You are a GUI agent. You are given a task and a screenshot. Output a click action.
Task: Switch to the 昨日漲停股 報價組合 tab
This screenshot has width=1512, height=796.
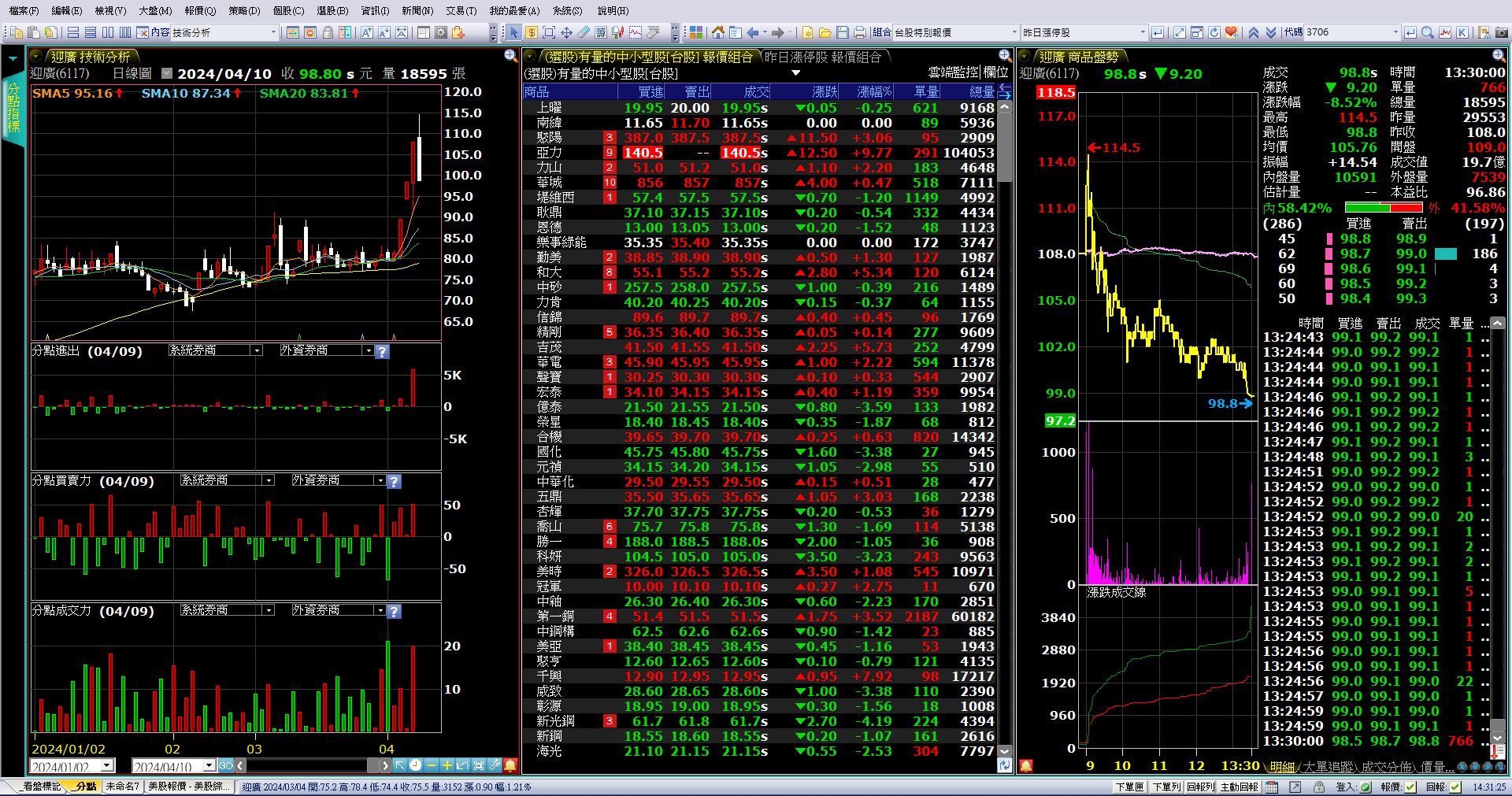click(823, 57)
